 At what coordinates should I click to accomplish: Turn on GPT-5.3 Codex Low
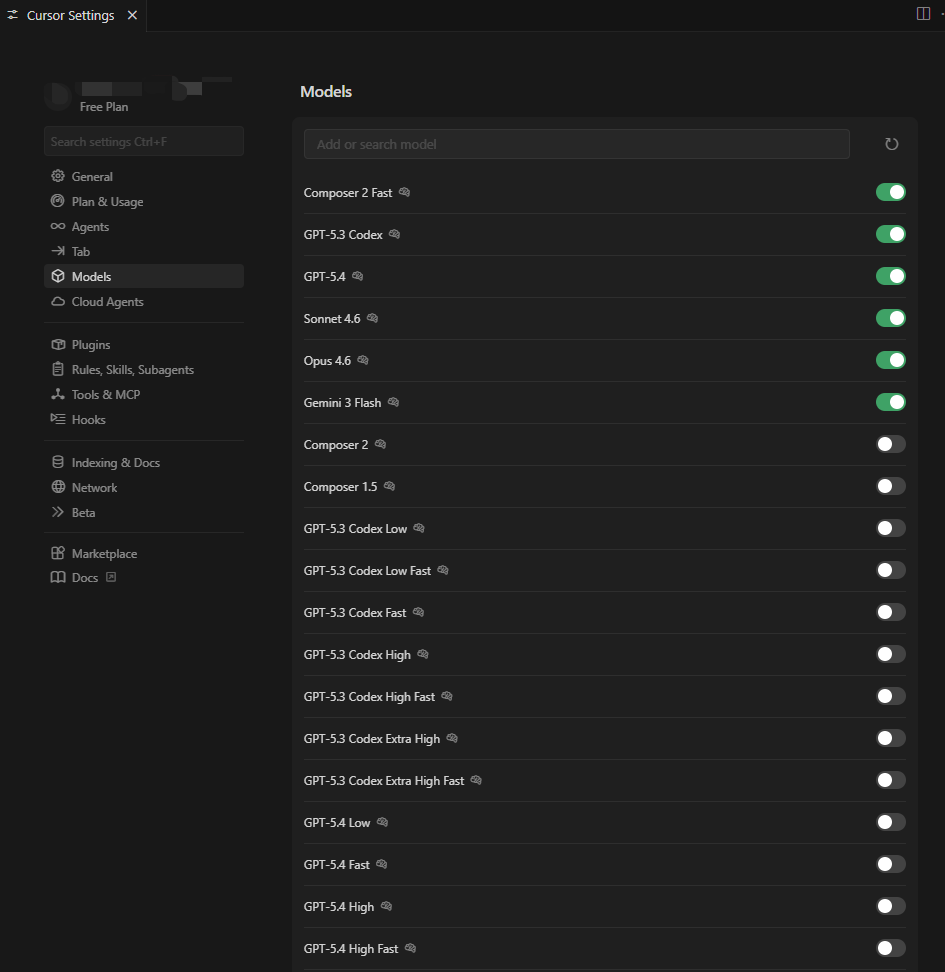[890, 528]
